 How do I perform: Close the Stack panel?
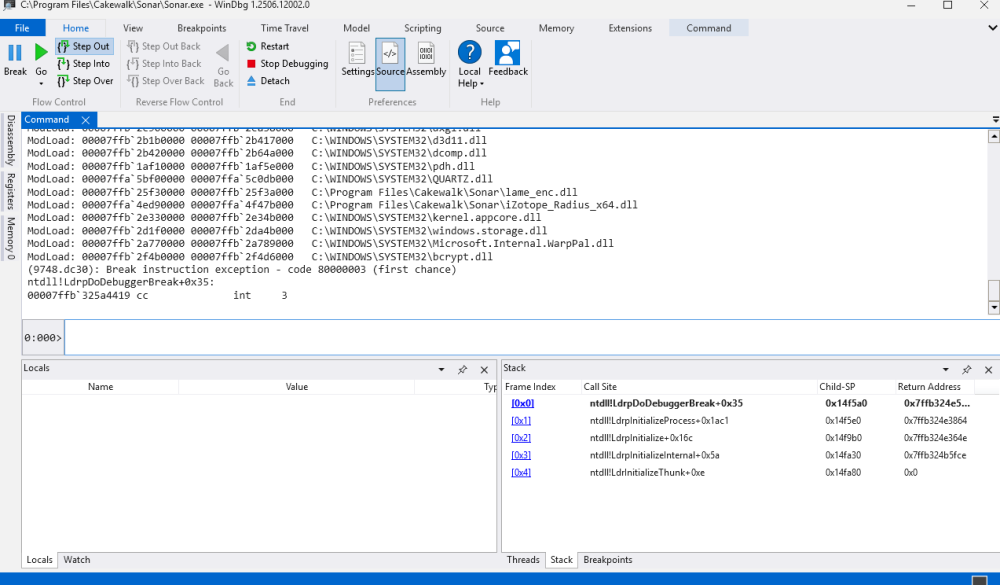click(x=989, y=369)
